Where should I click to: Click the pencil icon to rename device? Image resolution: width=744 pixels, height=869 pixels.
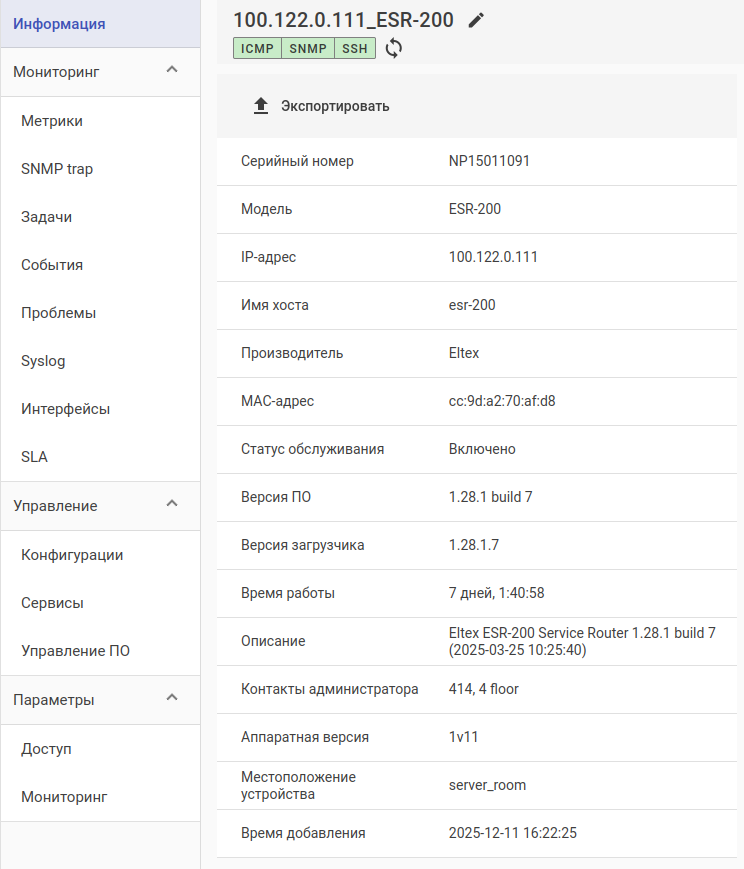(476, 20)
